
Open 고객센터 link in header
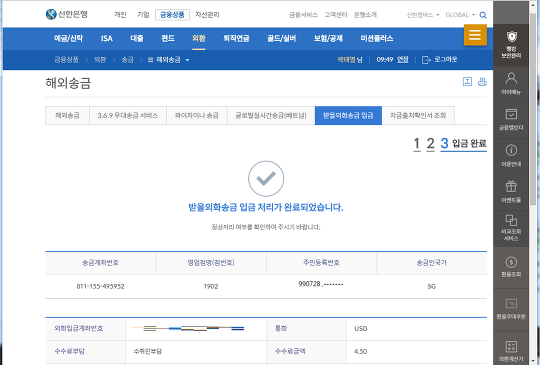[x=336, y=15]
